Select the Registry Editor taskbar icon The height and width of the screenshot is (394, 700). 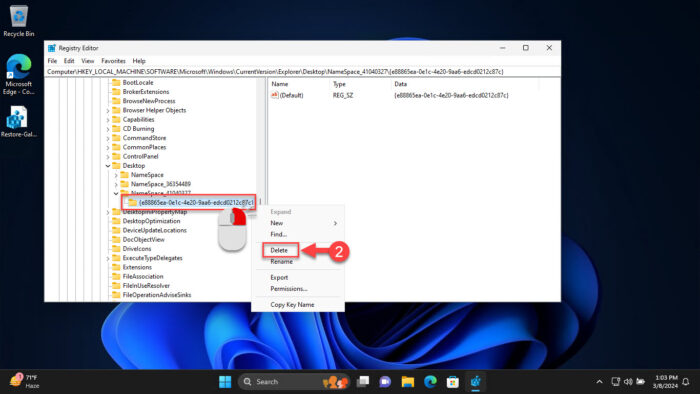(475, 382)
